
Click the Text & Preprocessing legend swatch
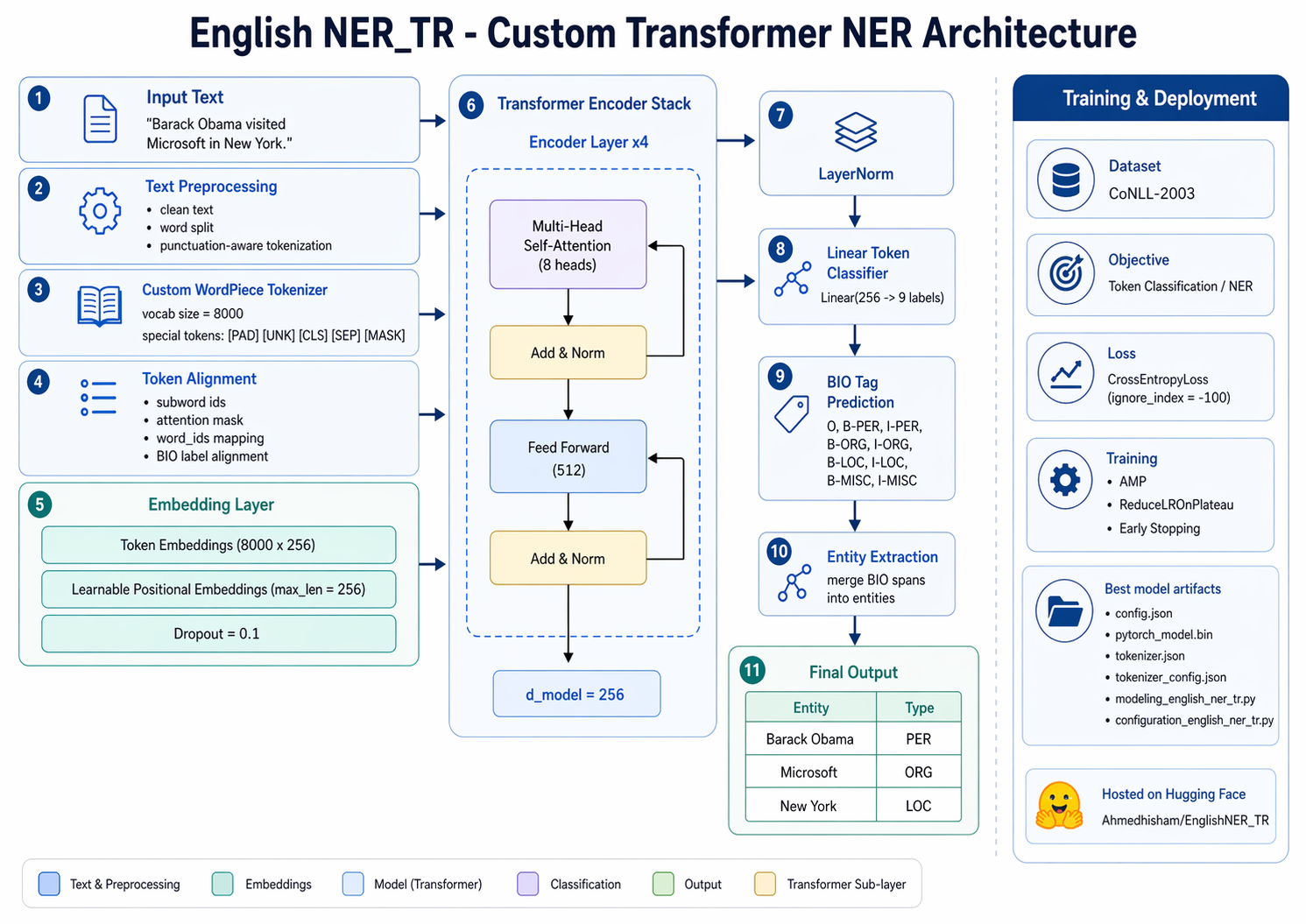pyautogui.click(x=49, y=884)
